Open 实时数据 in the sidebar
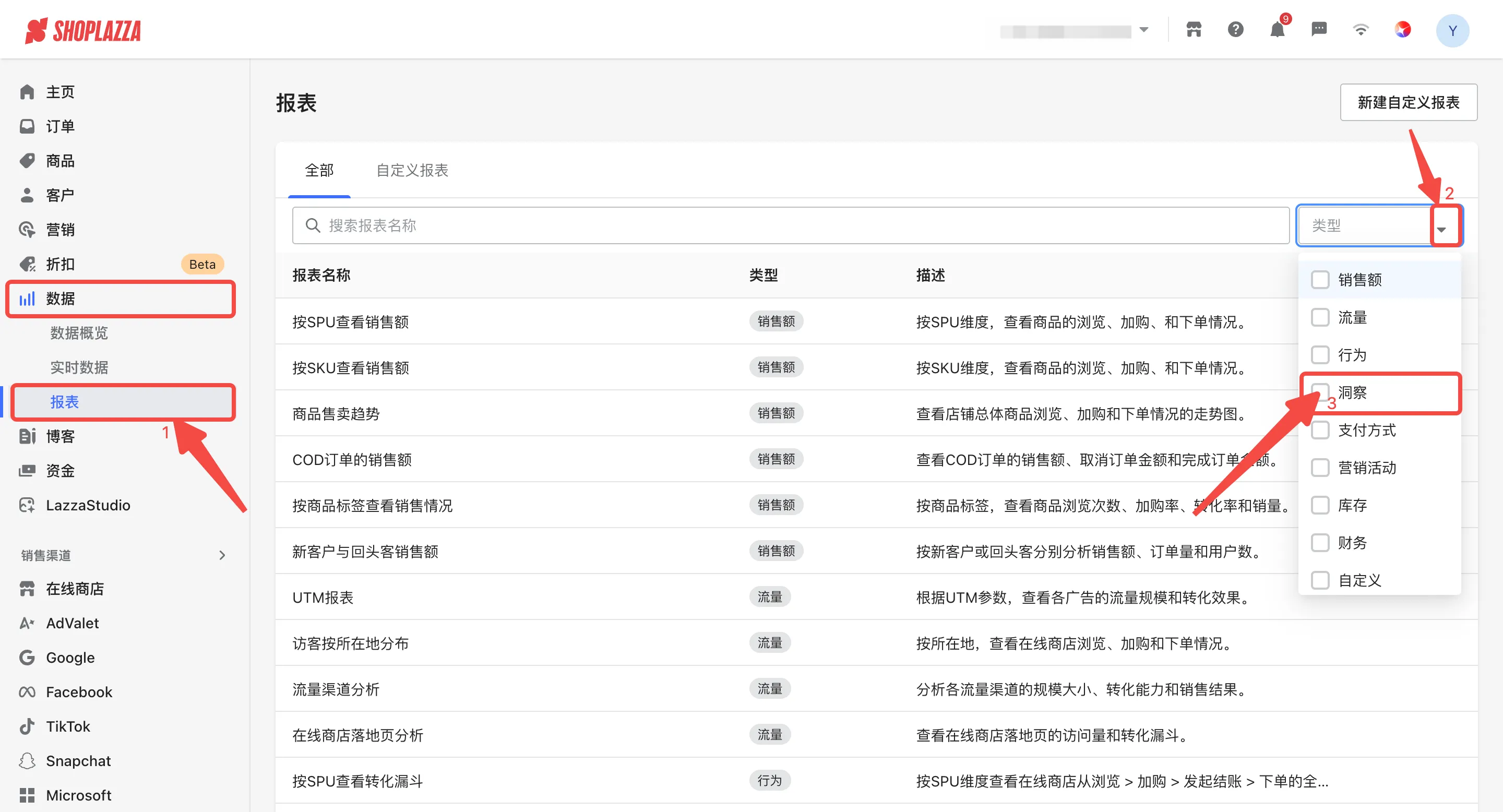Image resolution: width=1503 pixels, height=812 pixels. pyautogui.click(x=79, y=367)
